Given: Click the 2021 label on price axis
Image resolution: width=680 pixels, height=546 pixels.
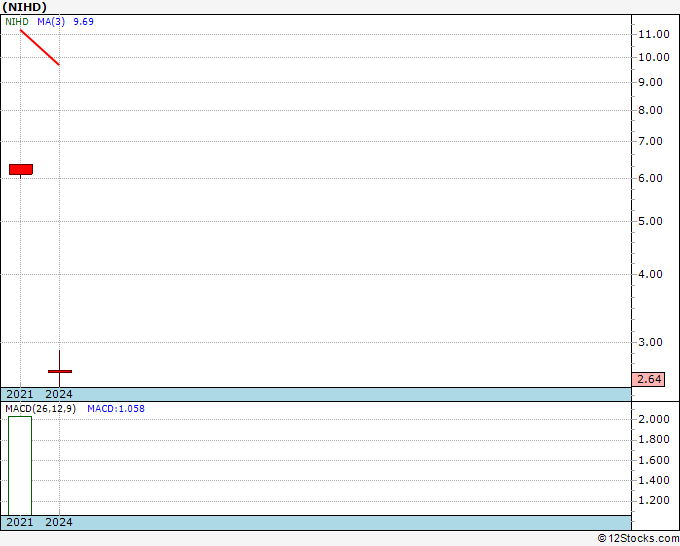Looking at the screenshot, I should coord(20,394).
